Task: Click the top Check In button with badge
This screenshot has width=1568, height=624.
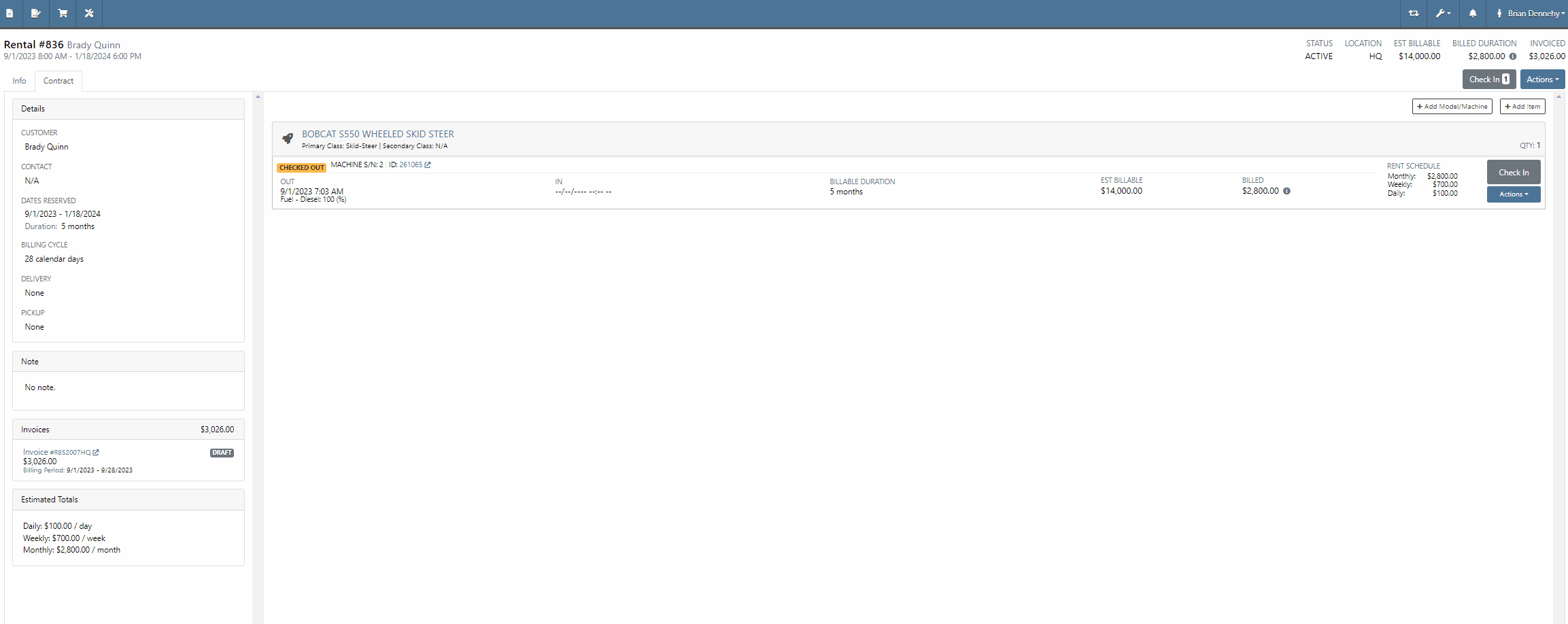Action: tap(1489, 80)
